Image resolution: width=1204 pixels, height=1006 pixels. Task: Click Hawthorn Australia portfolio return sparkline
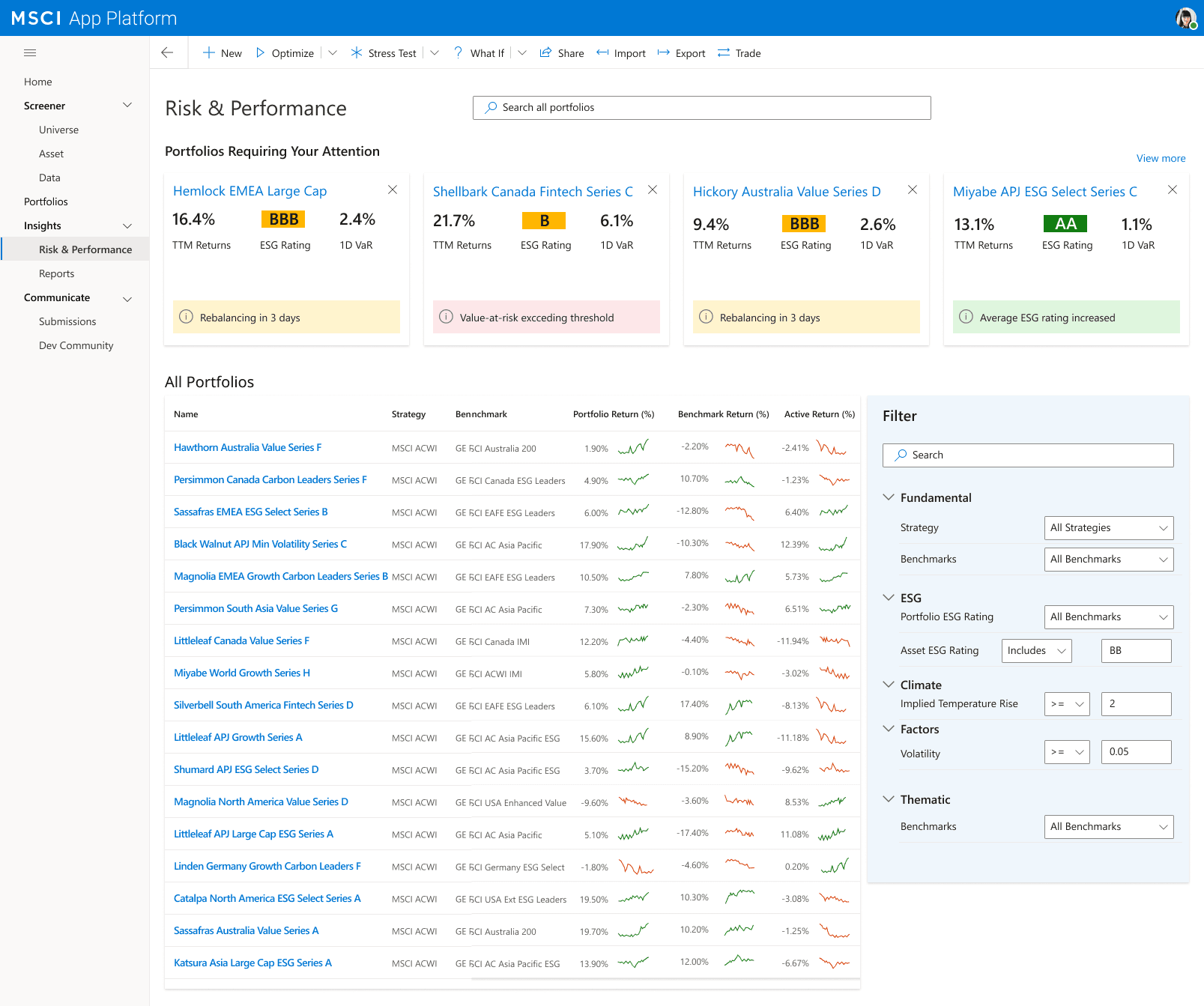point(633,448)
